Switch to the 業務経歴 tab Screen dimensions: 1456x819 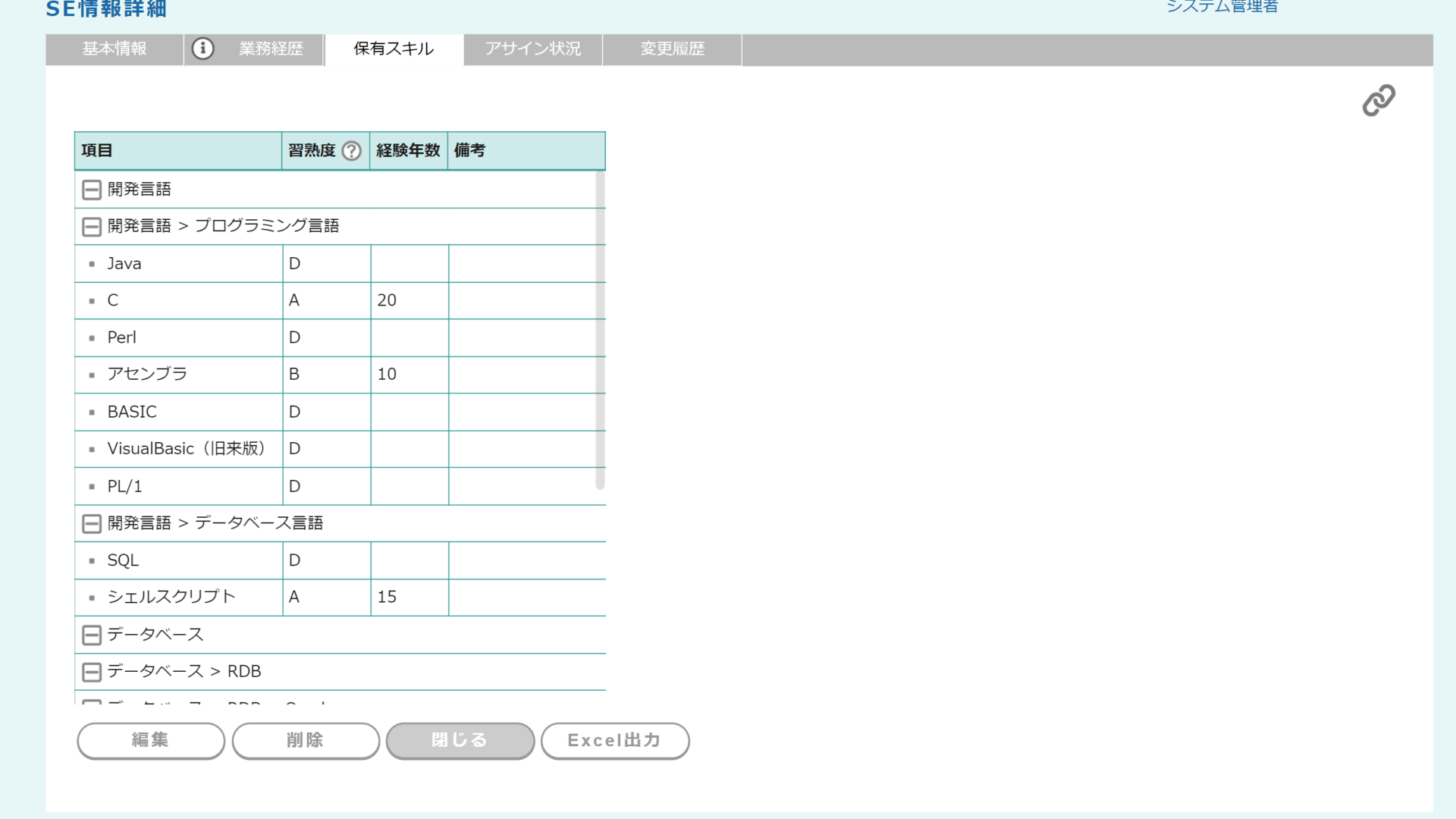271,49
